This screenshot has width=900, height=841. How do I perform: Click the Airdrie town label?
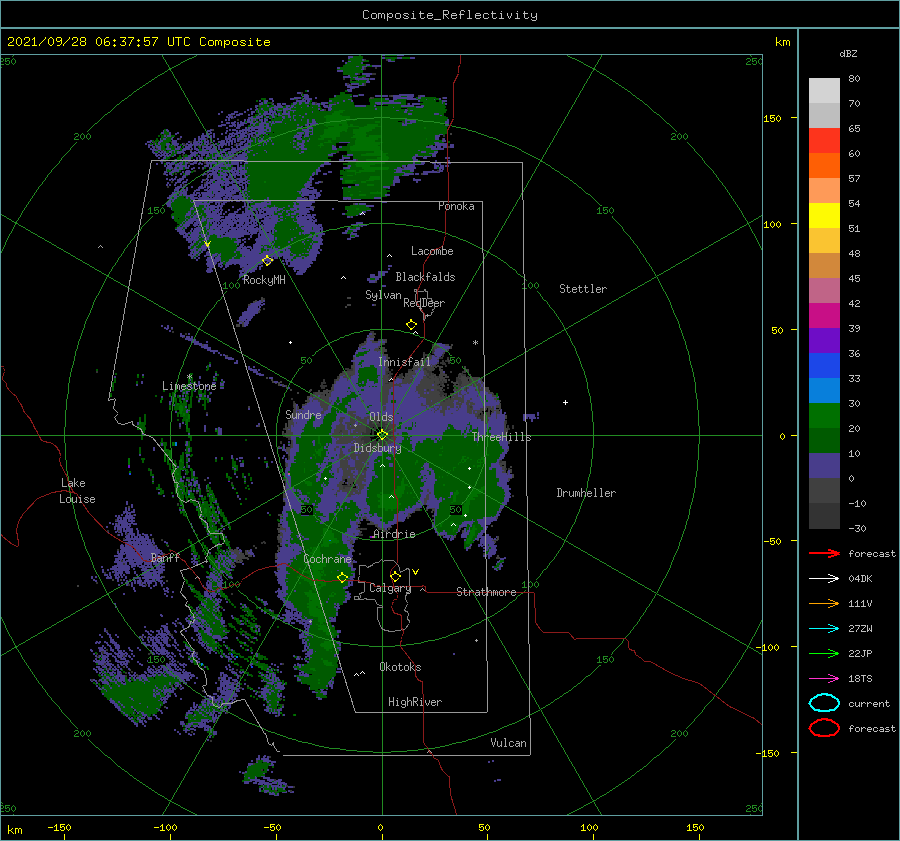pos(394,534)
